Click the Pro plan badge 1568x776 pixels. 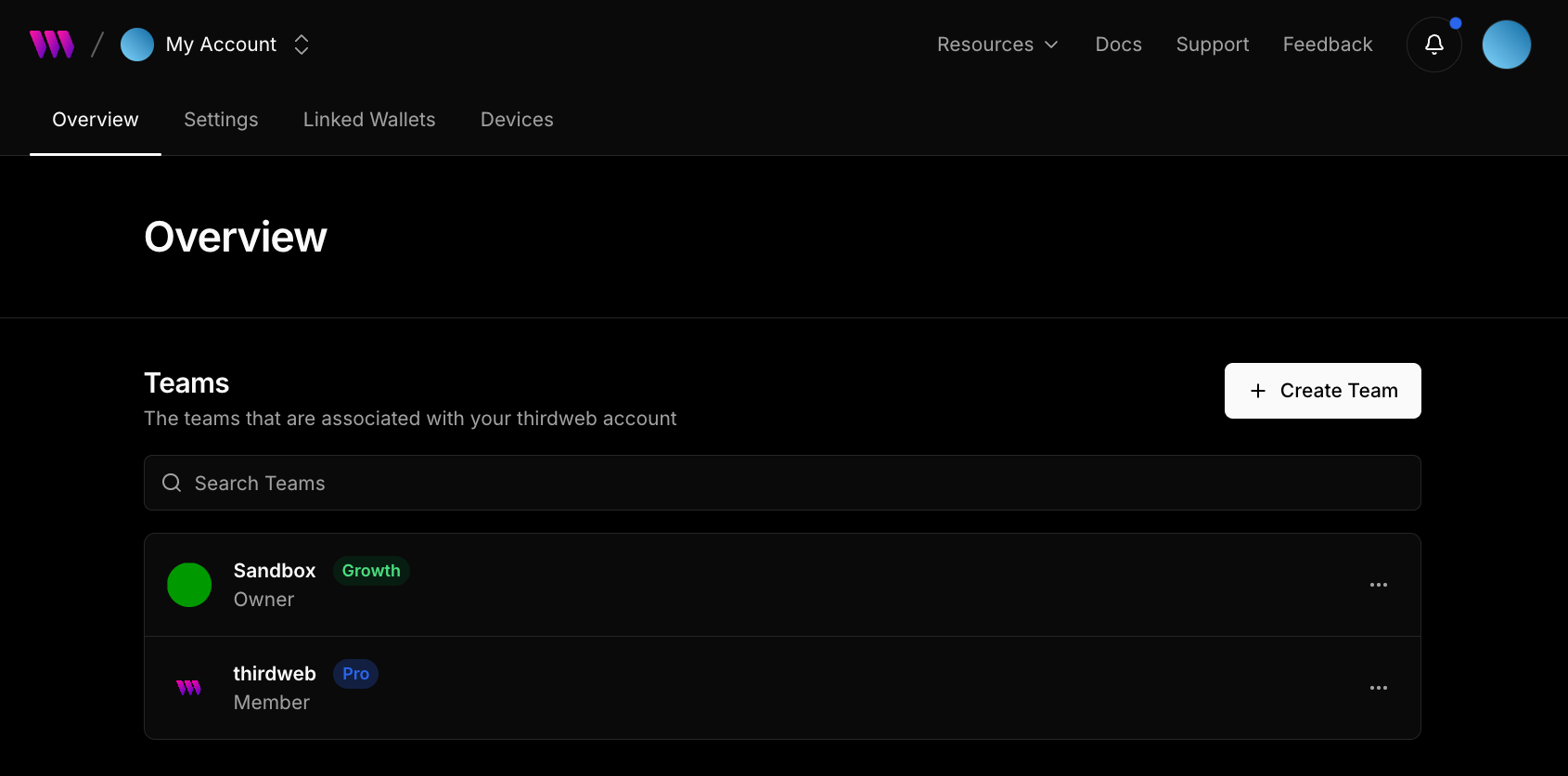[x=355, y=674]
